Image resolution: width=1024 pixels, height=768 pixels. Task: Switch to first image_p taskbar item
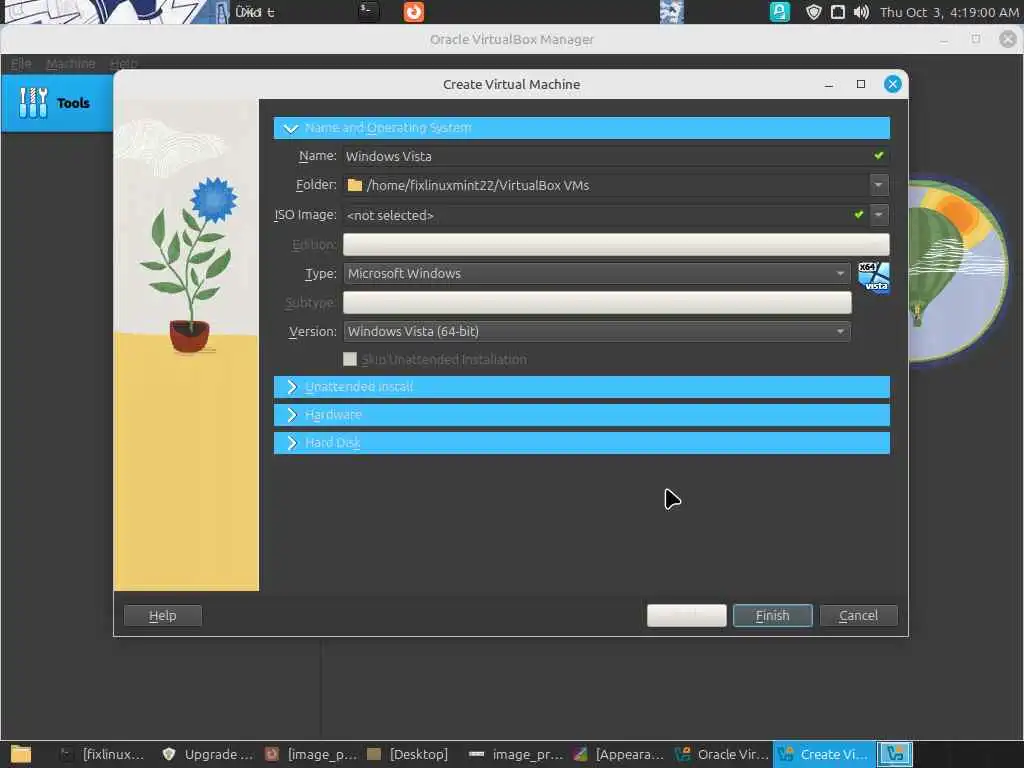[311, 754]
